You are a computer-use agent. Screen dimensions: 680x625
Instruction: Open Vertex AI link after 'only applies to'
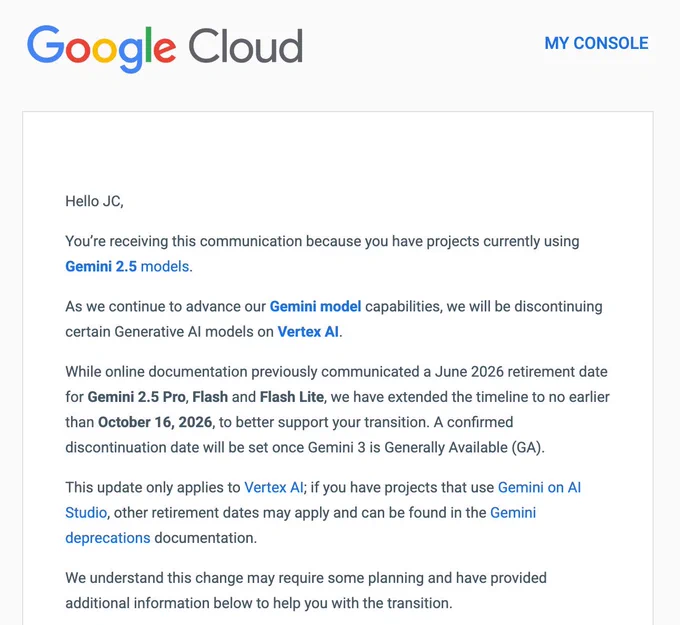click(x=274, y=488)
